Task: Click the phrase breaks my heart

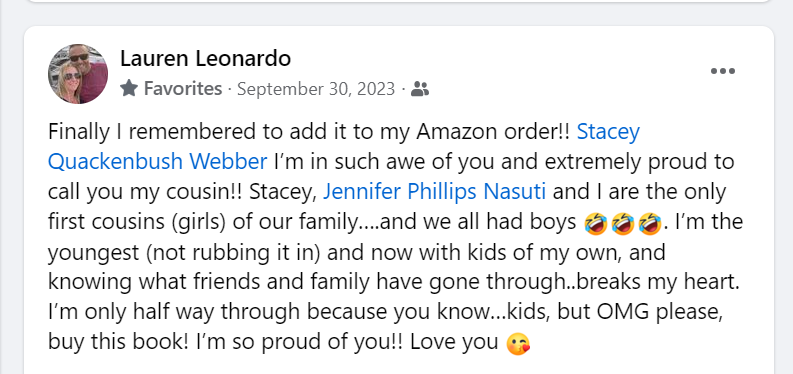Action: [658, 282]
